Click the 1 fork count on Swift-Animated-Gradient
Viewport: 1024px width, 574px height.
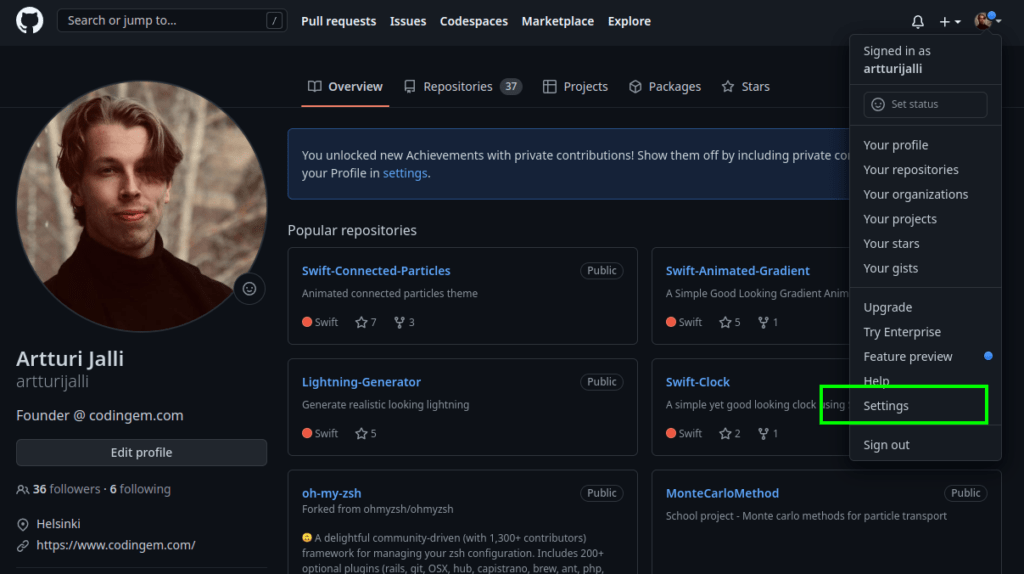768,322
